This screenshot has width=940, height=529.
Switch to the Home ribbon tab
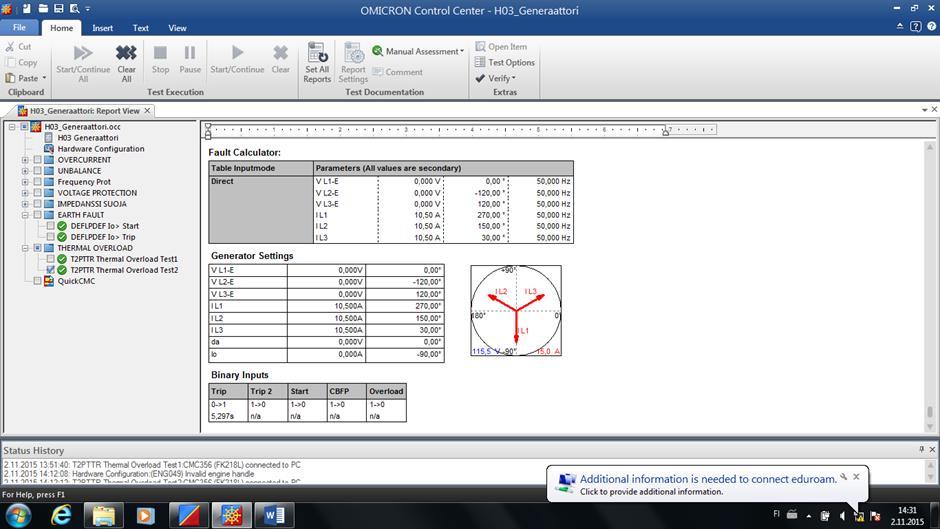(61, 28)
